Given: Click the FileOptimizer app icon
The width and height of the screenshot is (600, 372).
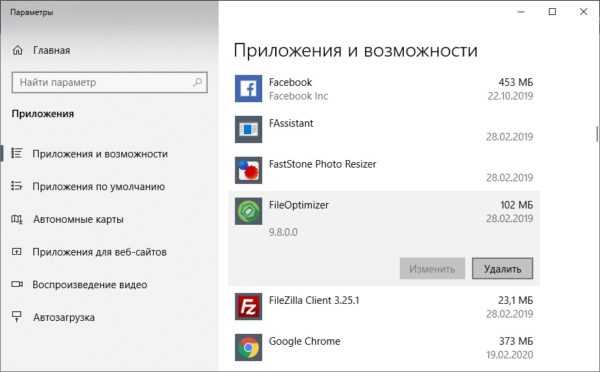Looking at the screenshot, I should pos(248,211).
